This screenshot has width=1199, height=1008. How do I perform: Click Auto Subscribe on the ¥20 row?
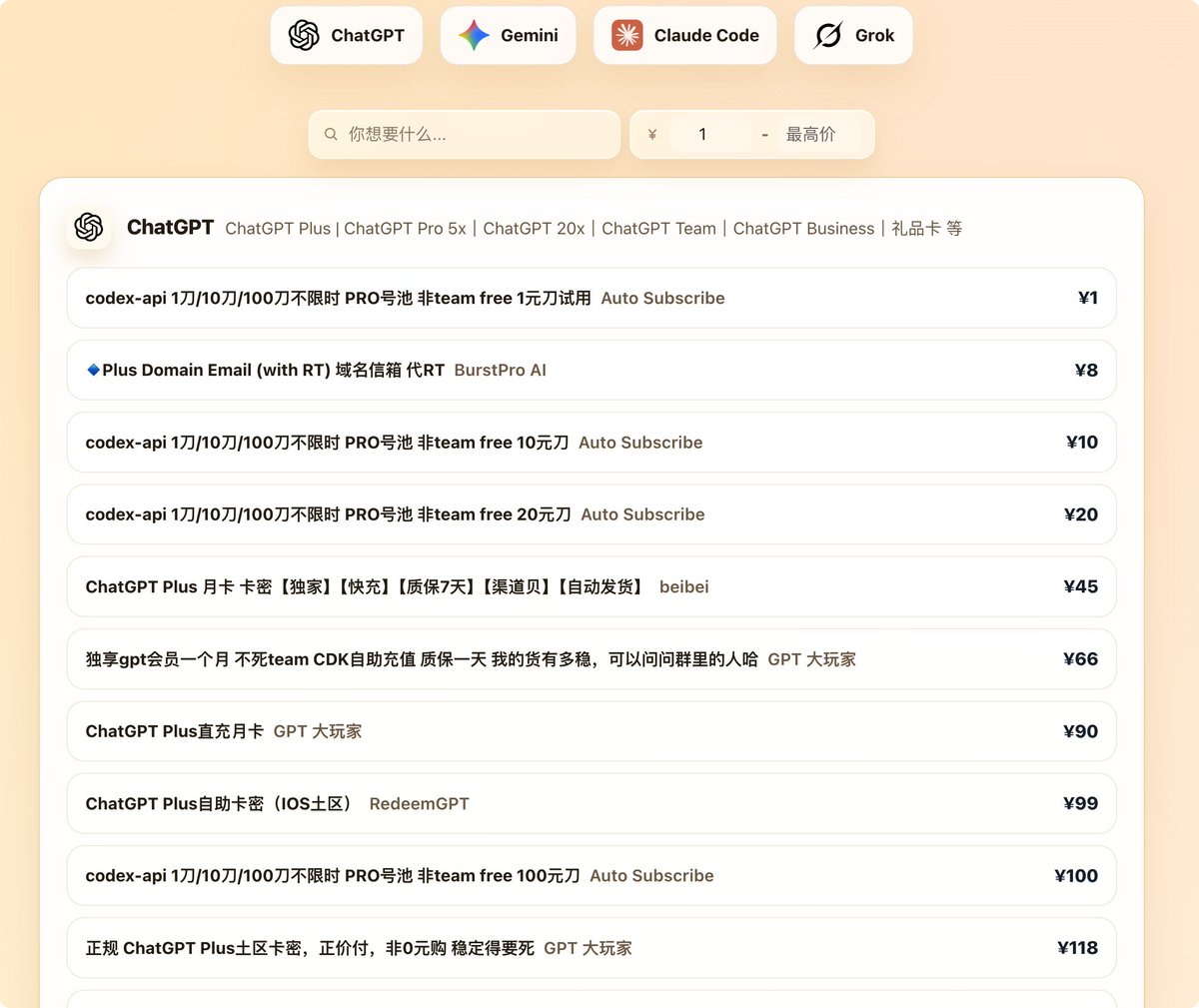tap(643, 514)
